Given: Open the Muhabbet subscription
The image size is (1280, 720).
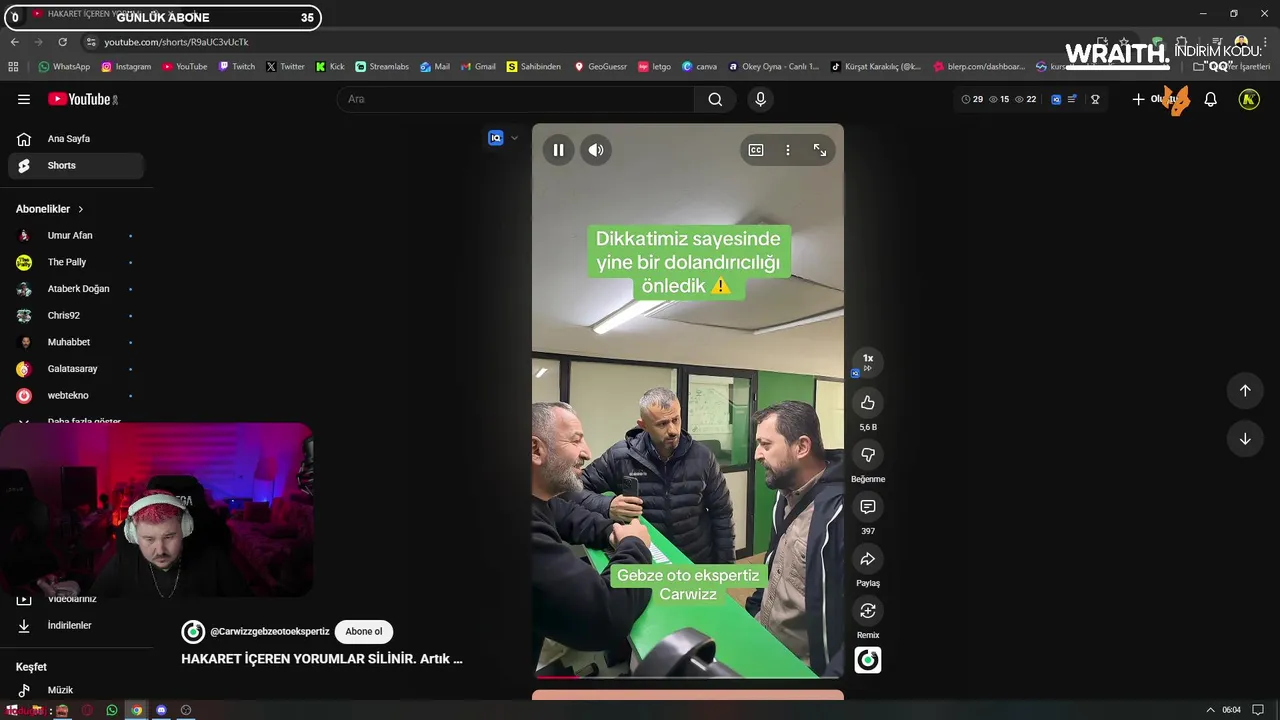Looking at the screenshot, I should pyautogui.click(x=76, y=342).
